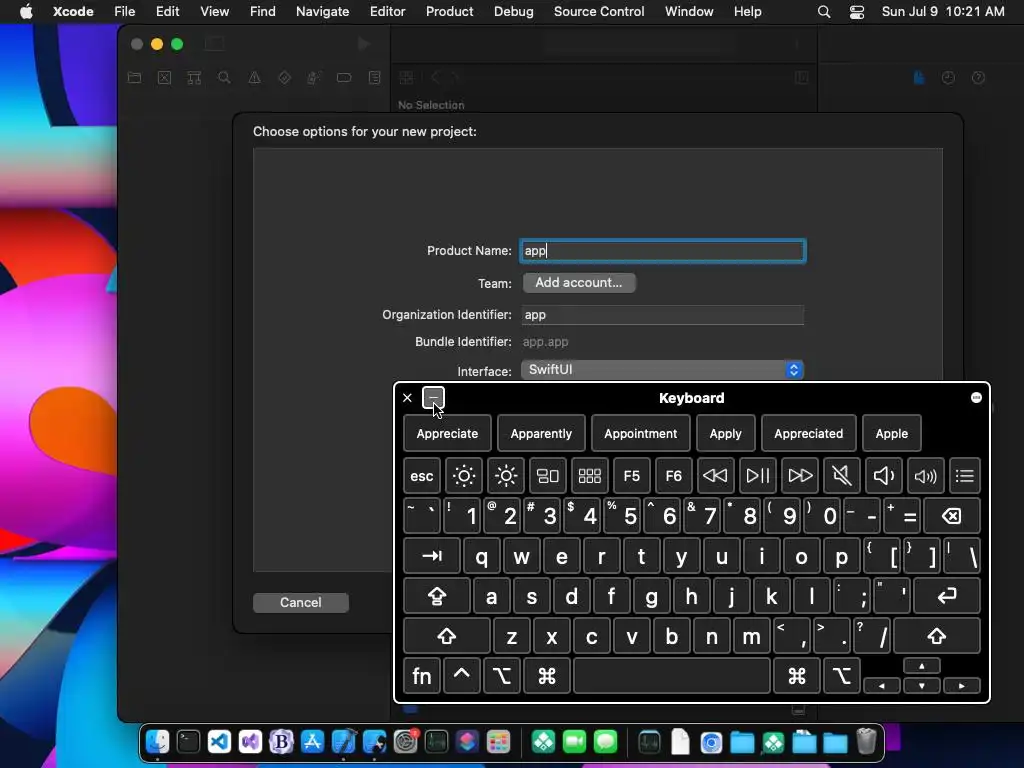This screenshot has height=768, width=1024.
Task: Tap the Mission Control key
Action: click(548, 475)
